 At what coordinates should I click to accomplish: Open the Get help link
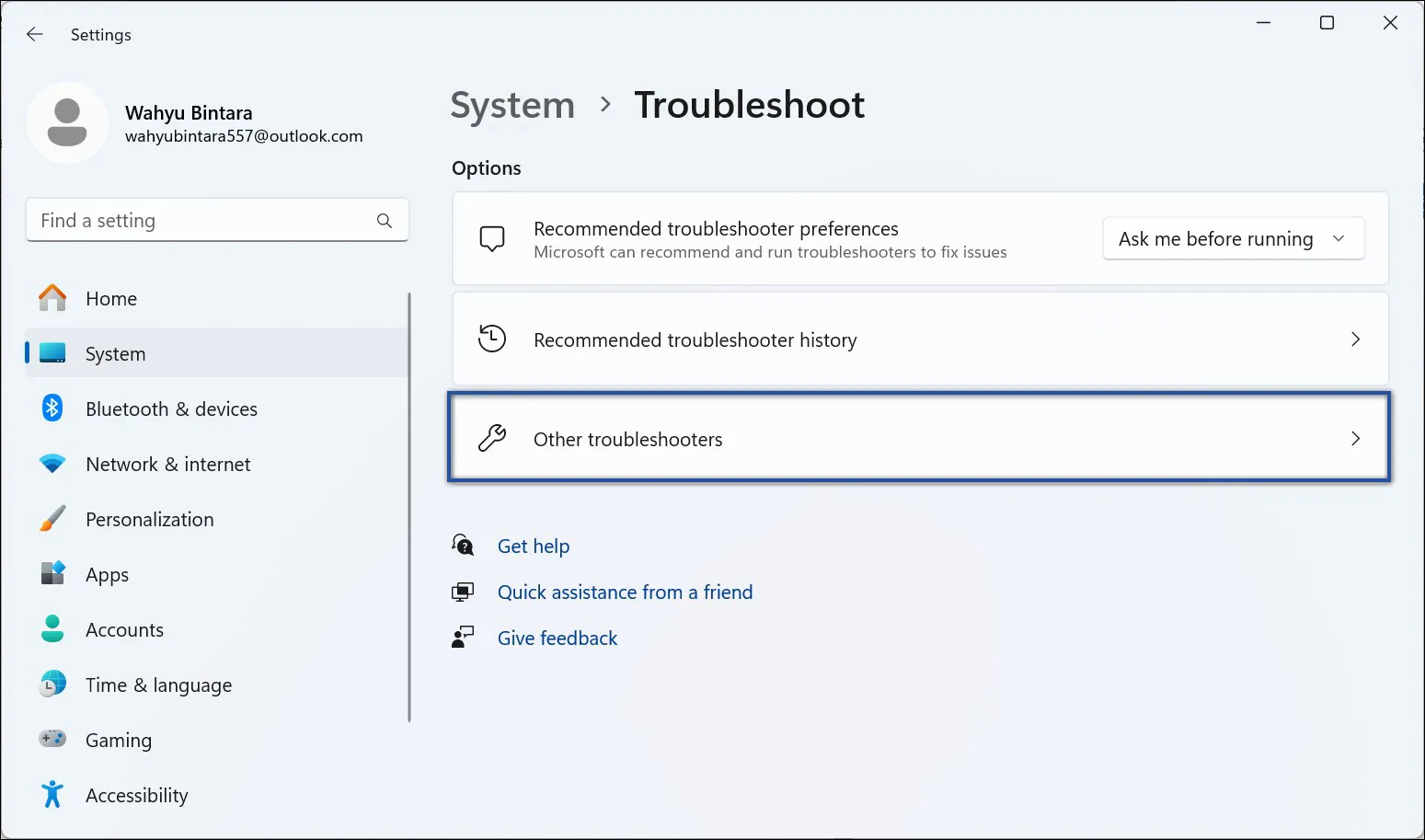(534, 546)
